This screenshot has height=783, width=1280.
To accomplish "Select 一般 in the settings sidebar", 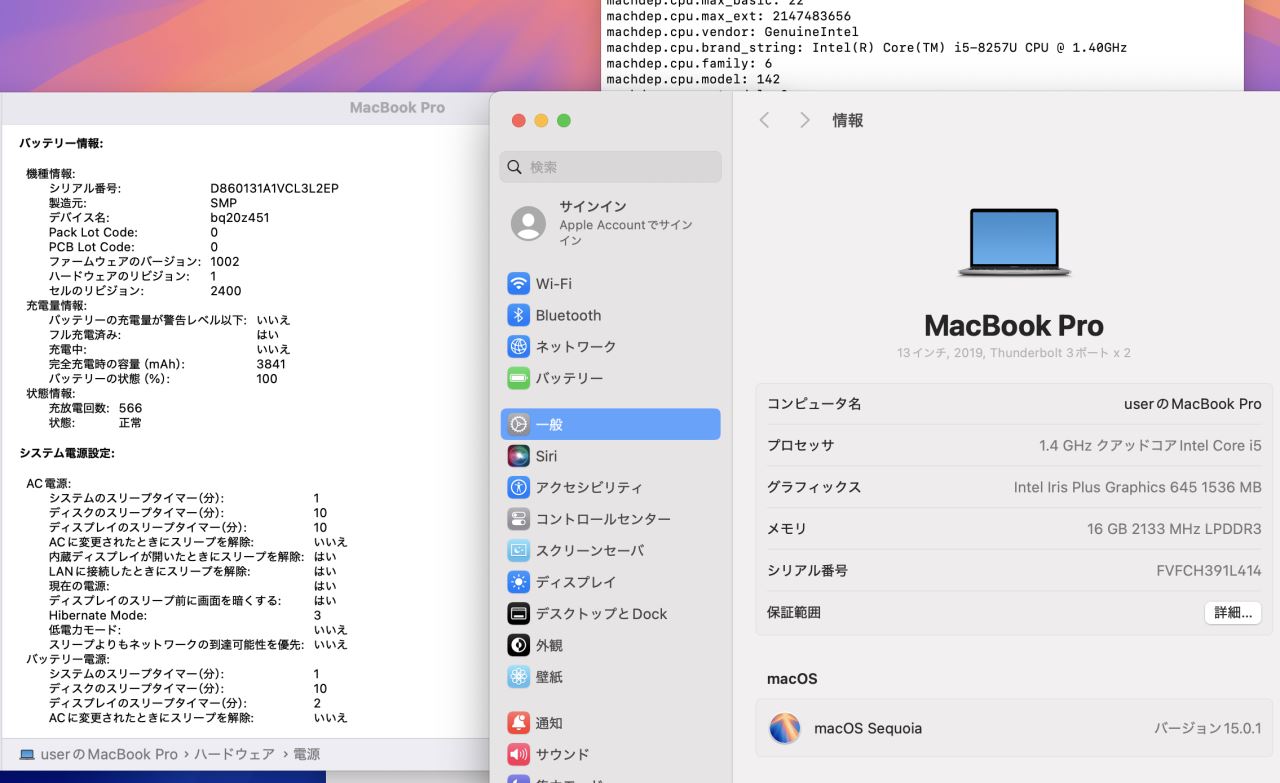I will point(610,424).
